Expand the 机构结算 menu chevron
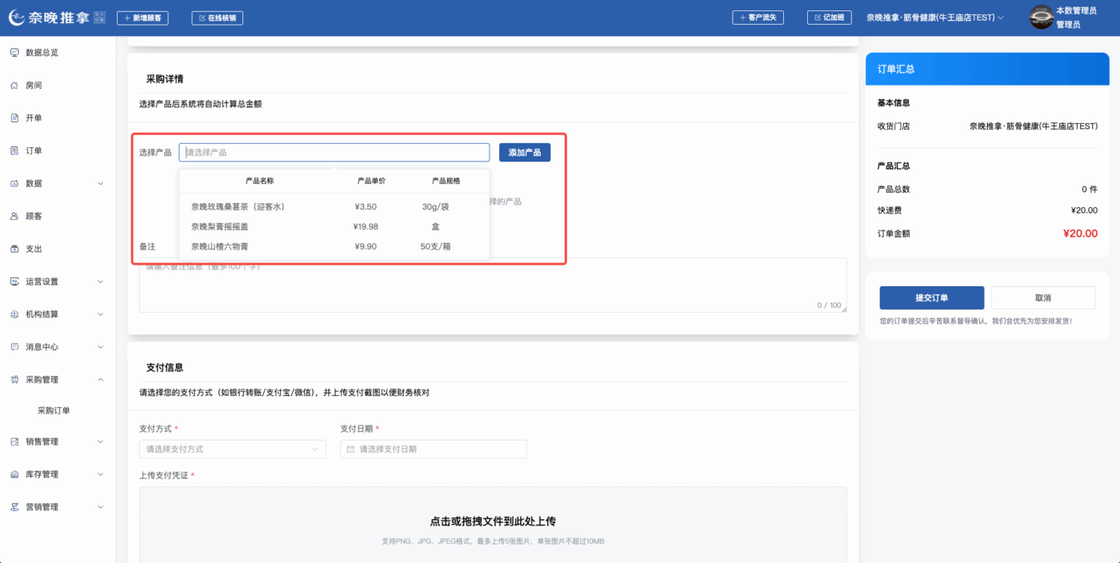This screenshot has height=563, width=1120. click(101, 314)
